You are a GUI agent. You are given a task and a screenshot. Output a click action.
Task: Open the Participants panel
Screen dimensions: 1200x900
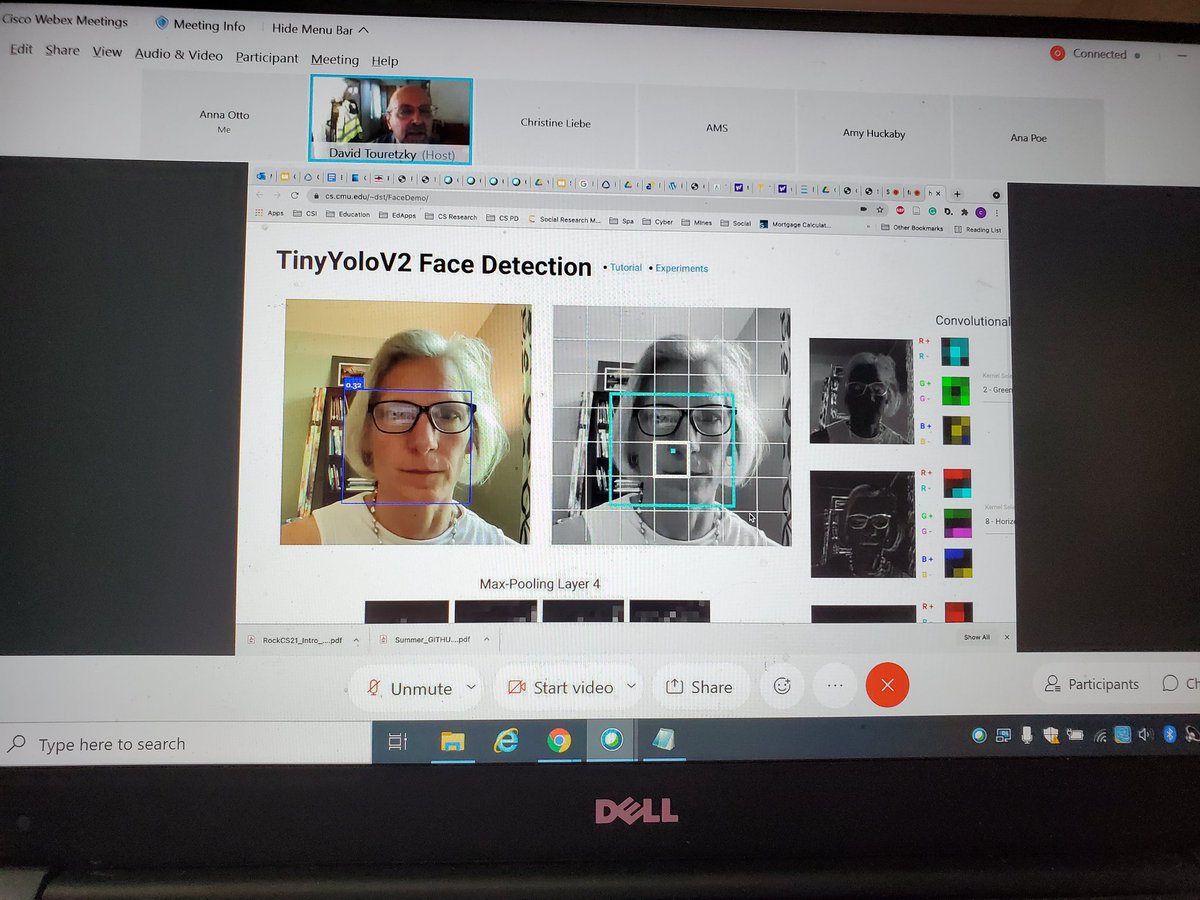coord(1092,684)
